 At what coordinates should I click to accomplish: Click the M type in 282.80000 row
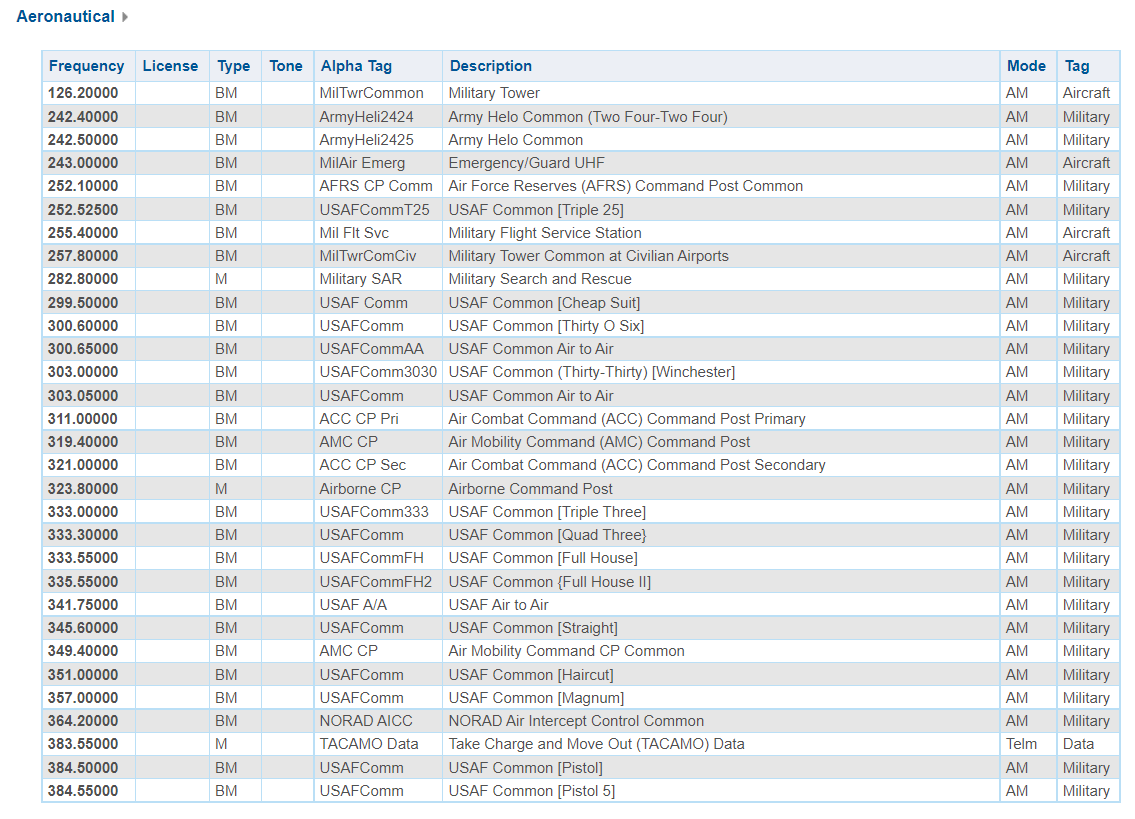(x=221, y=280)
